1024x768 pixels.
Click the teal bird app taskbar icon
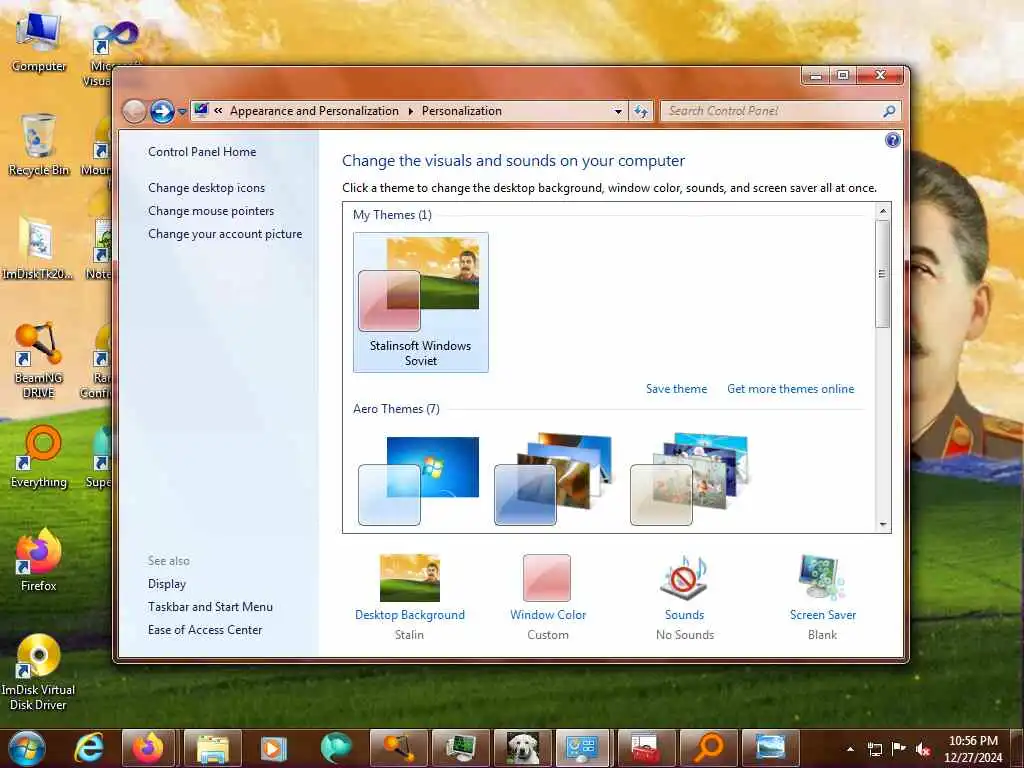tap(336, 748)
